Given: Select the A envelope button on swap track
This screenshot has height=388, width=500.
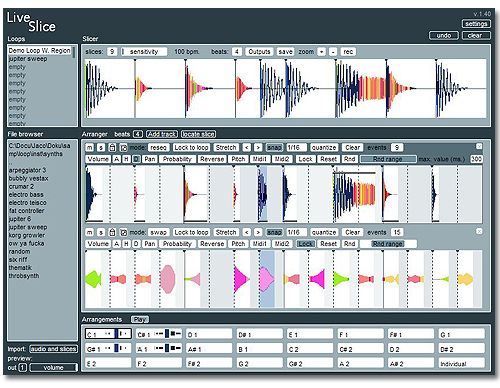Looking at the screenshot, I should coord(116,244).
